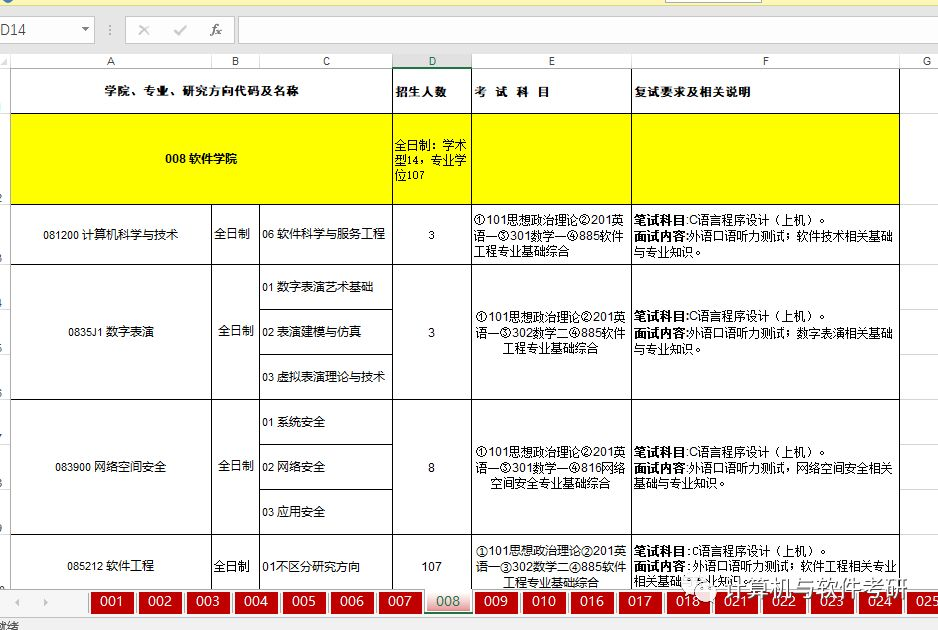This screenshot has width=938, height=630.
Task: Switch to sheet tab 016
Action: click(592, 601)
